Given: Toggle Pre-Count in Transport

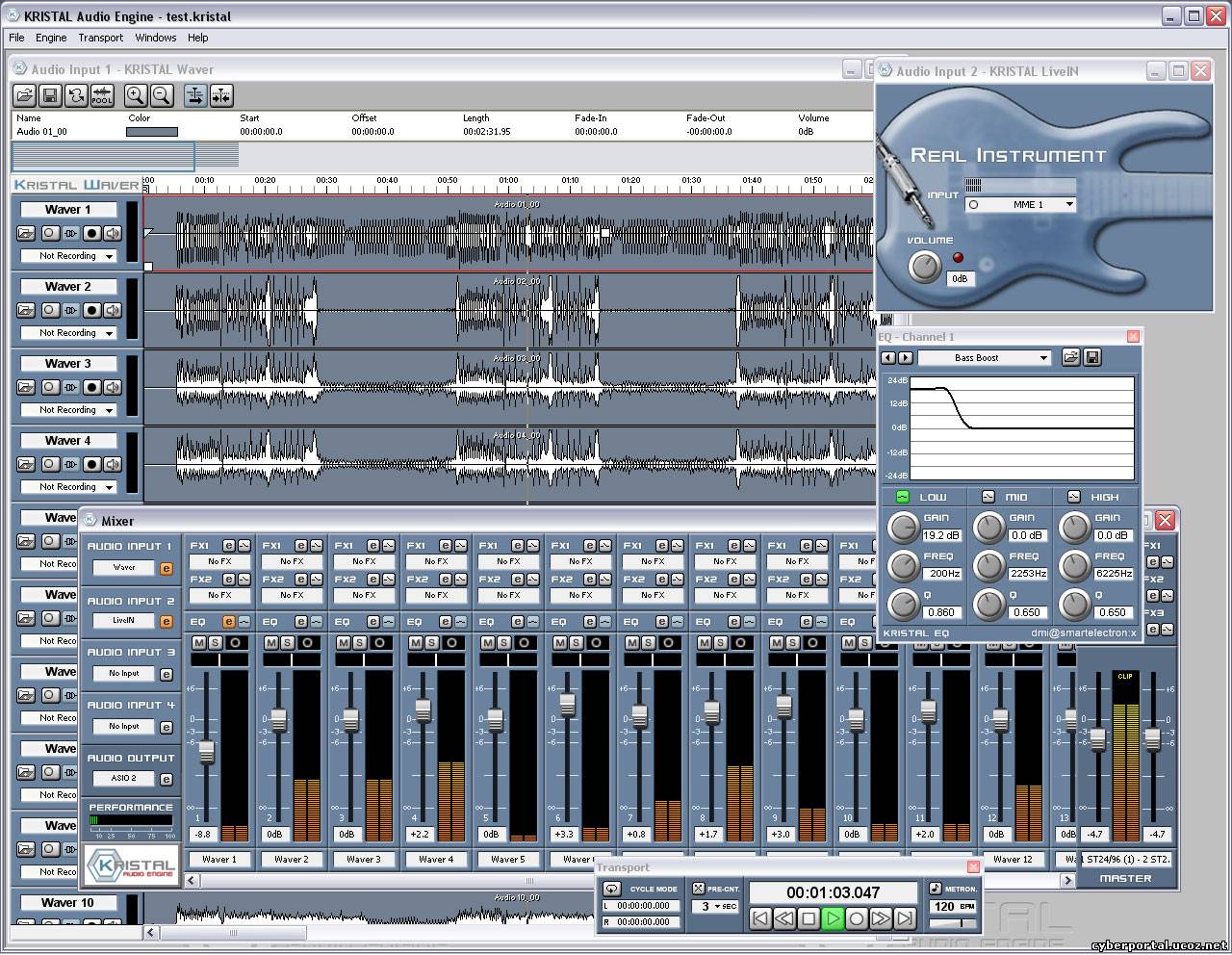Looking at the screenshot, I should 699,889.
